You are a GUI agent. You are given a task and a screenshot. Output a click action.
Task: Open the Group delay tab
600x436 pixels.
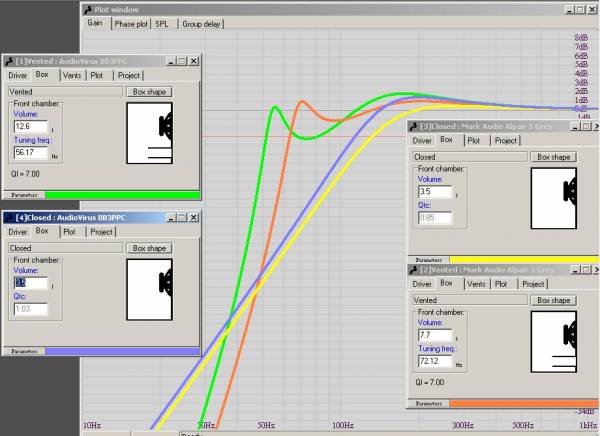201,24
